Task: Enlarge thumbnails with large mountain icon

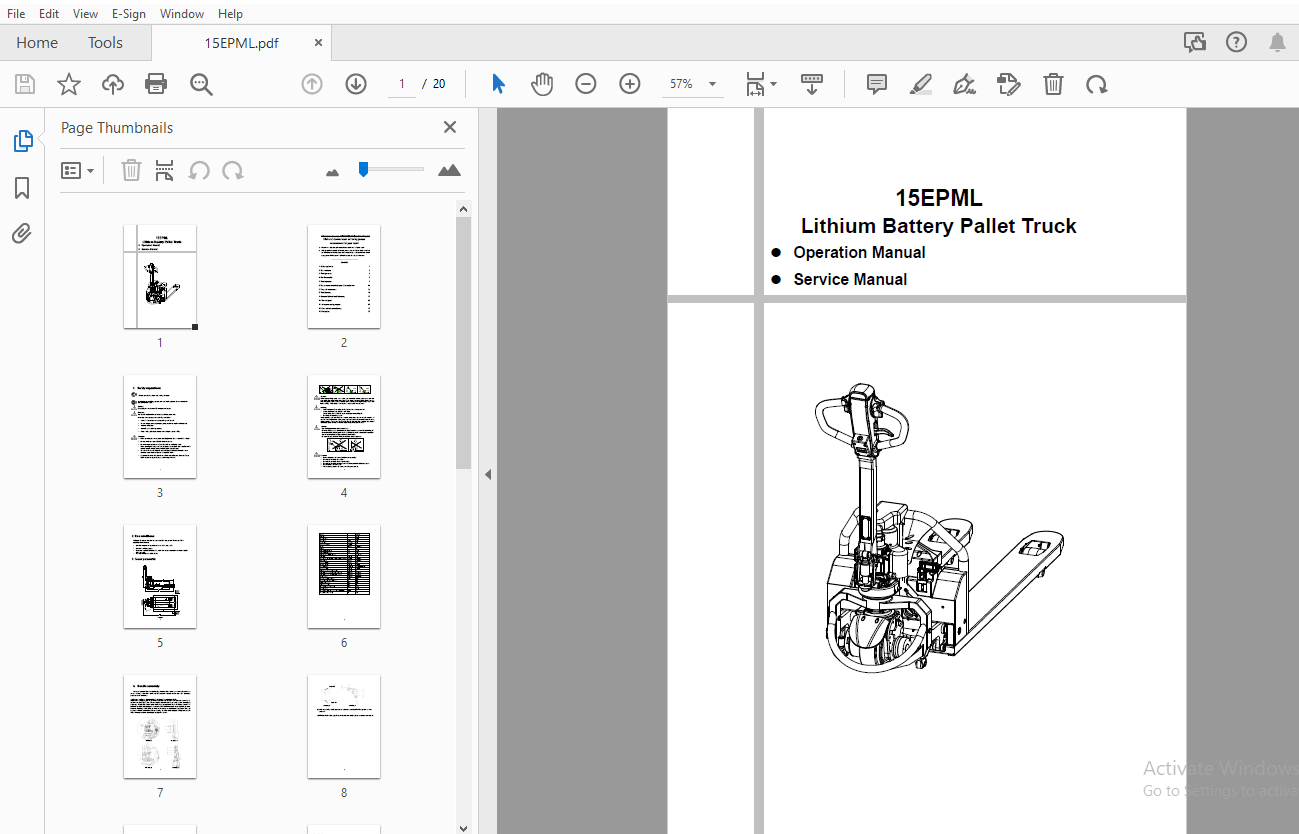Action: click(x=450, y=170)
